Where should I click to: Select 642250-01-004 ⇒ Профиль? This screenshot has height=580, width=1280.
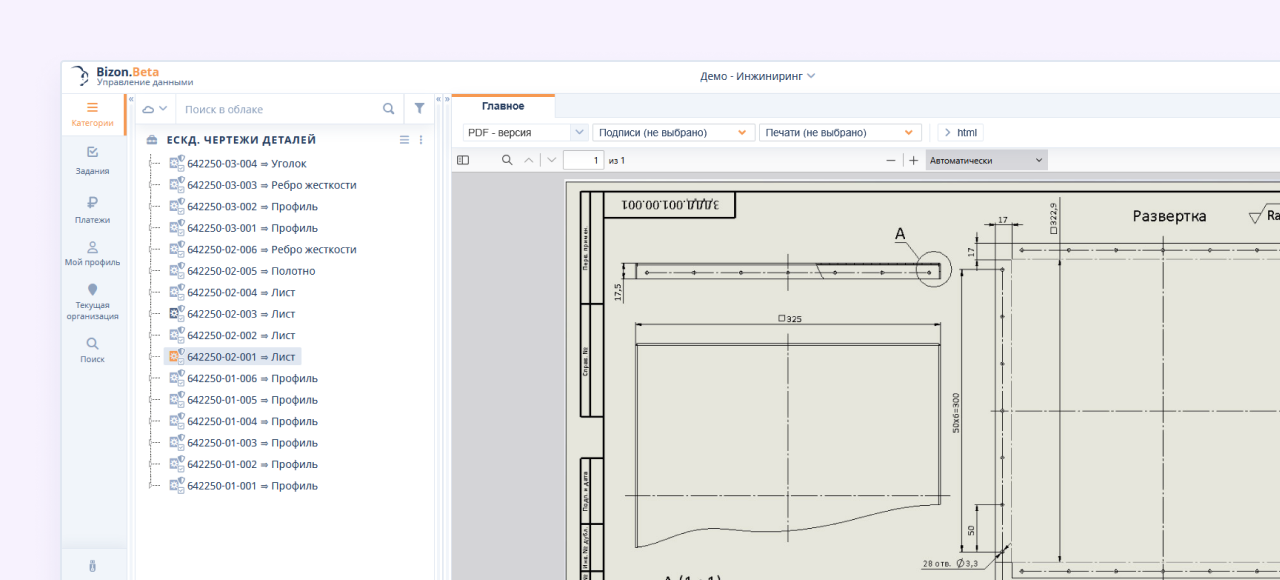click(252, 421)
